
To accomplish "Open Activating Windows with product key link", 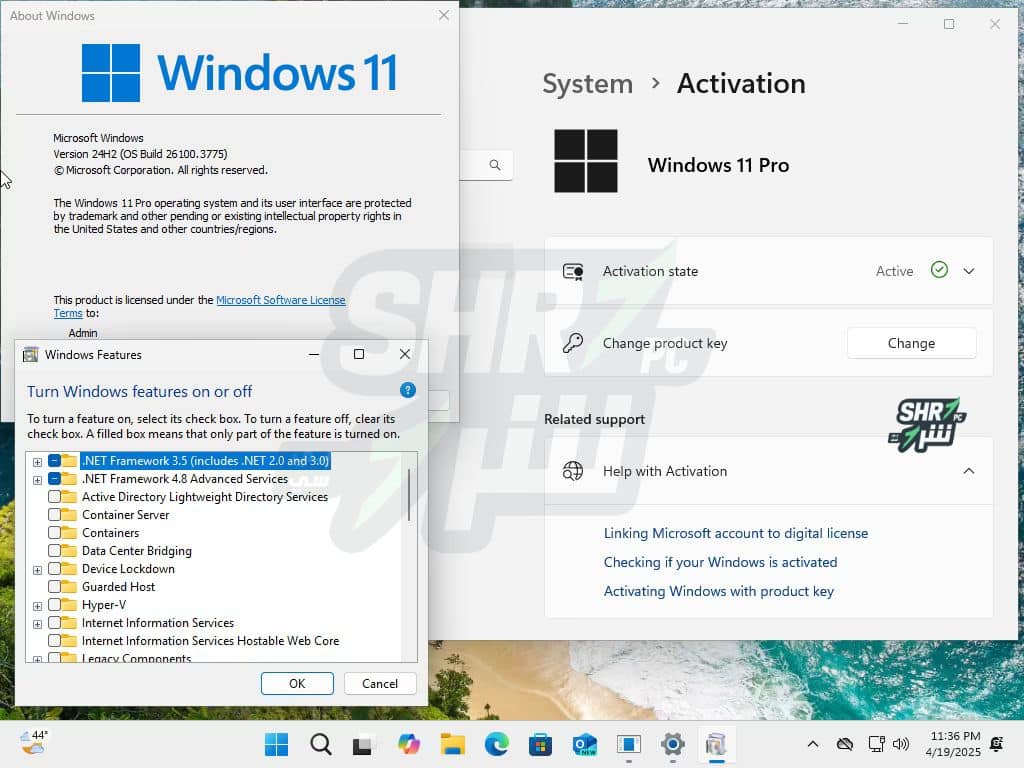I will pyautogui.click(x=718, y=591).
